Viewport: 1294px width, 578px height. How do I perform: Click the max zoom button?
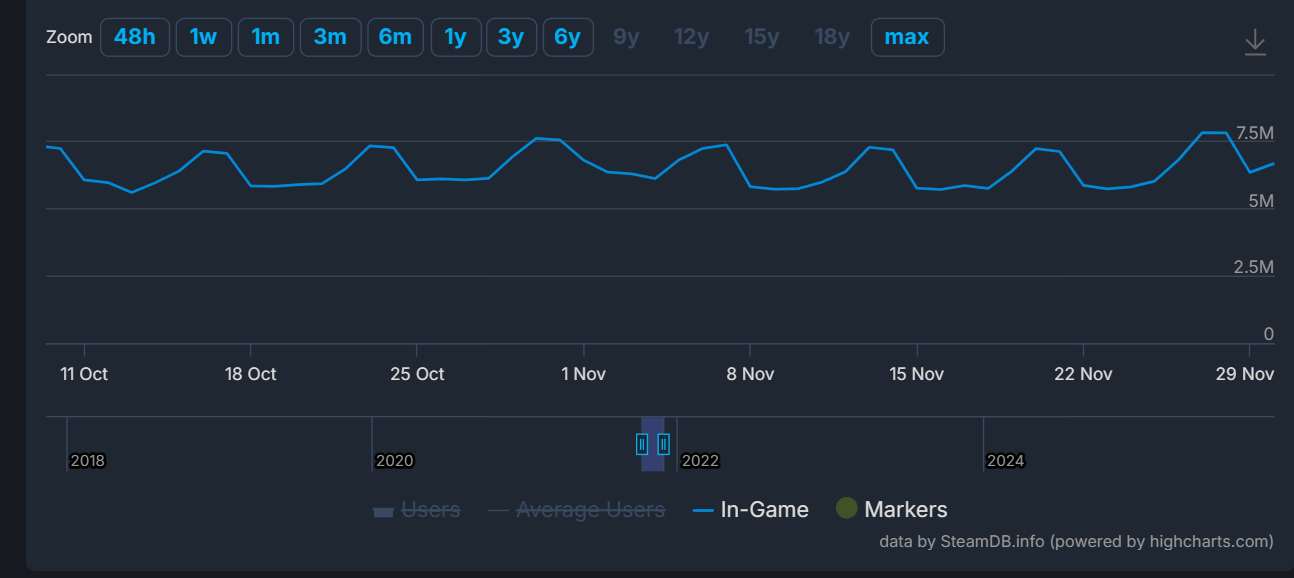[907, 37]
